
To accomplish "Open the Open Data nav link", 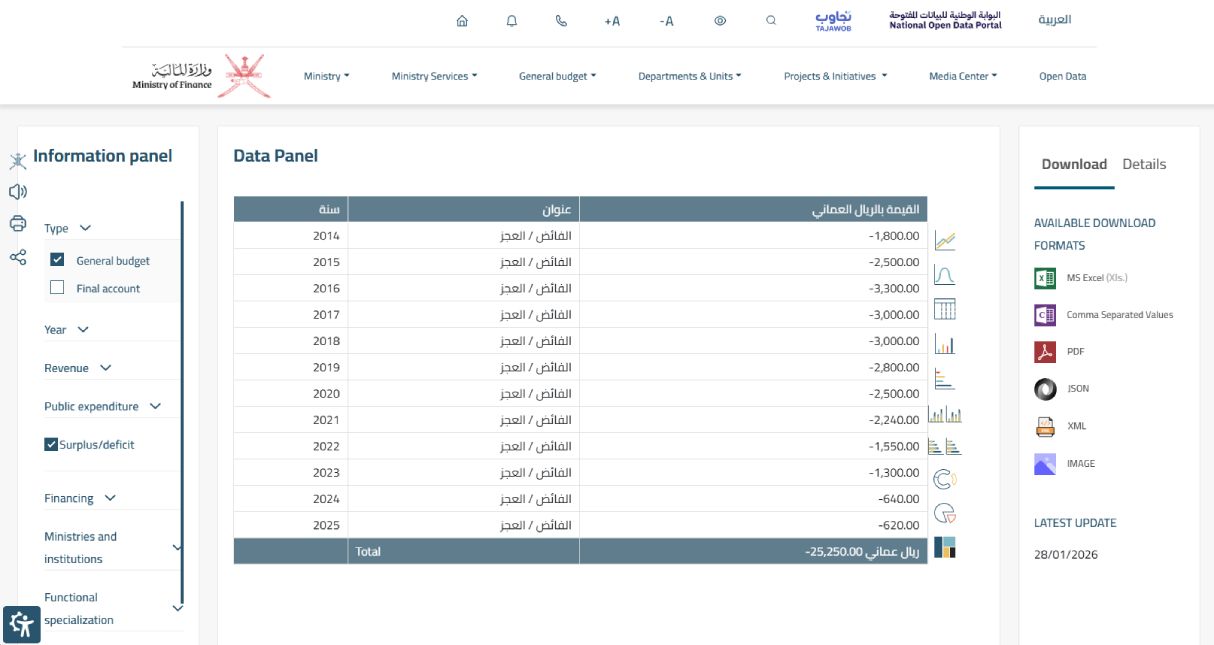I will pos(1063,76).
